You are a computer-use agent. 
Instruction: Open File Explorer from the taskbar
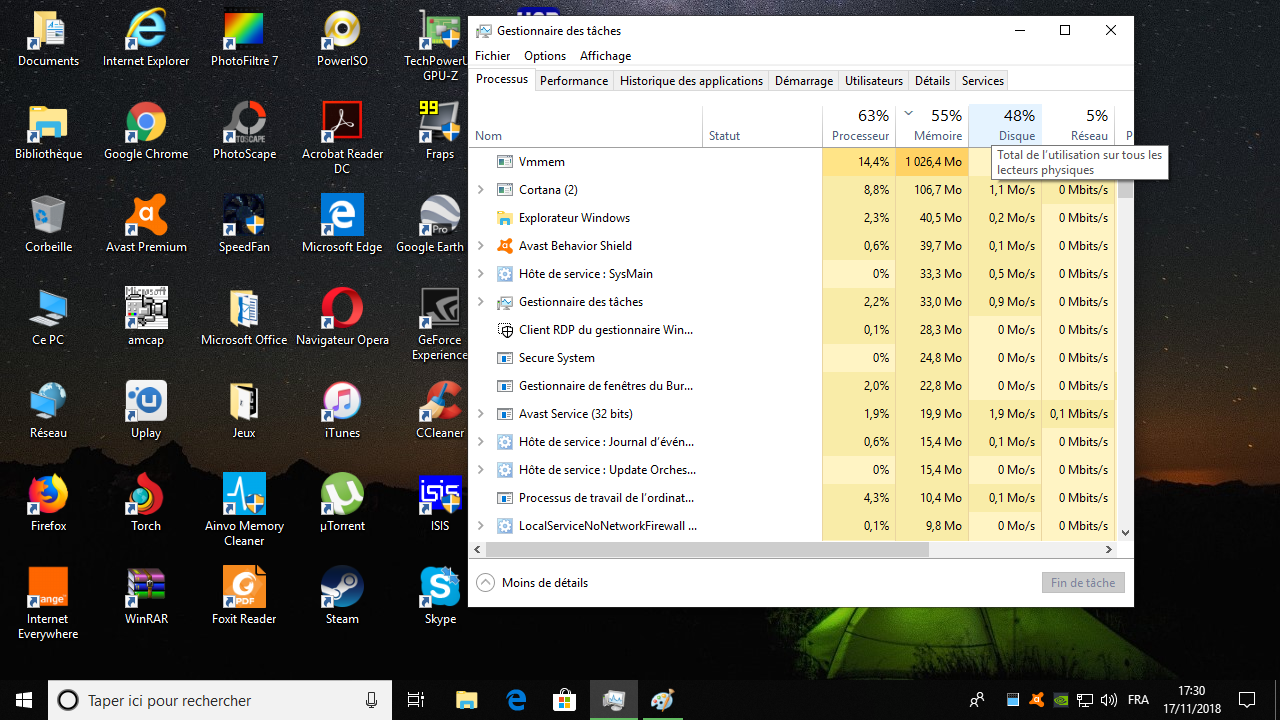click(467, 700)
